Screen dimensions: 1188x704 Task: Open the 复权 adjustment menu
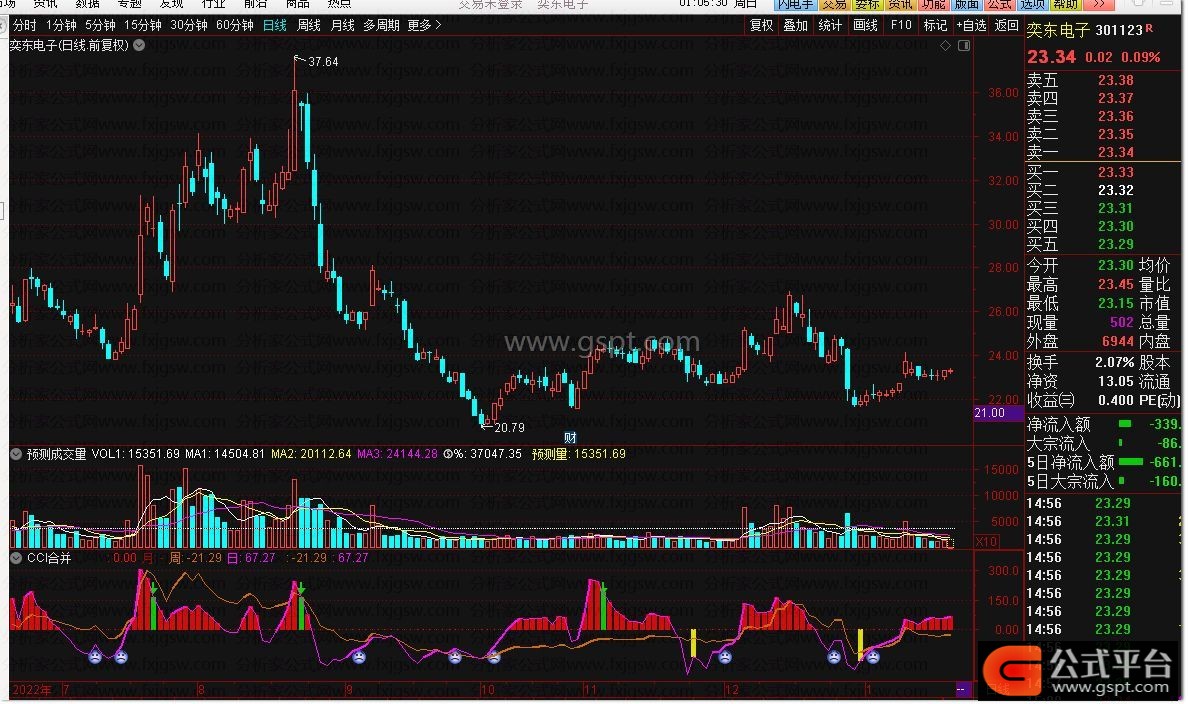(761, 25)
